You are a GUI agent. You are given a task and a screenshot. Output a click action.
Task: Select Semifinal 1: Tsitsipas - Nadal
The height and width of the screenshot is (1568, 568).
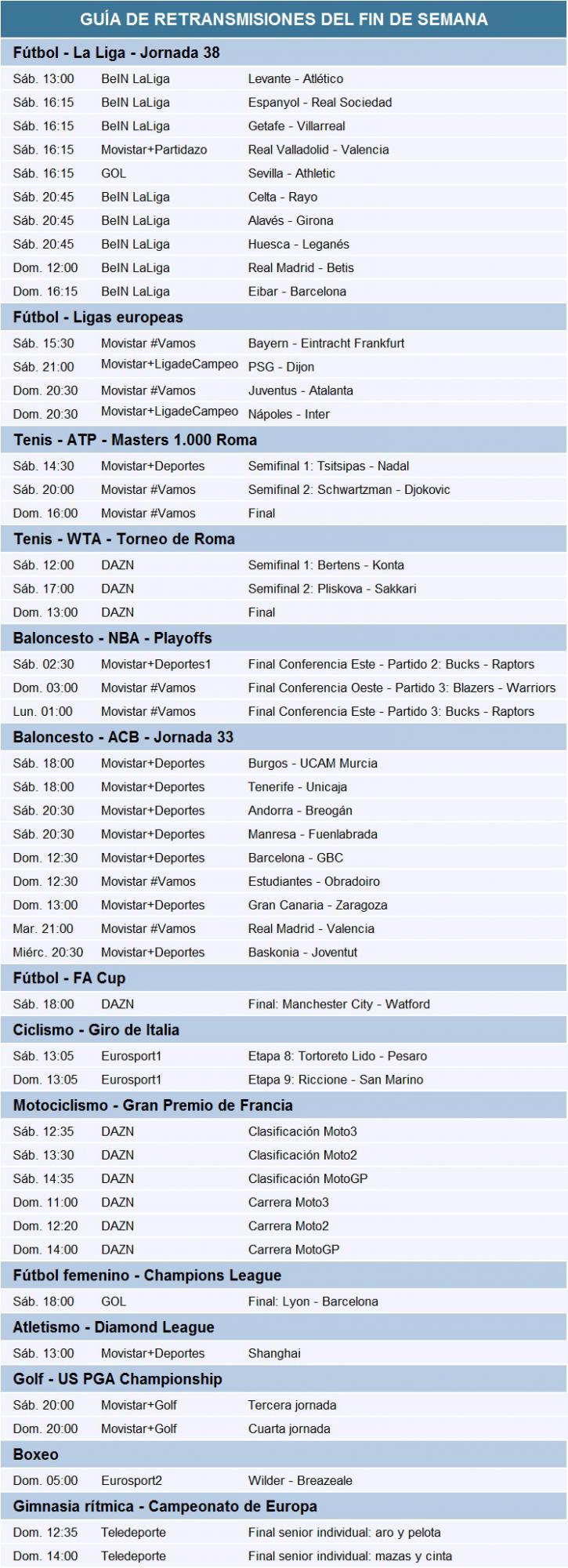pyautogui.click(x=328, y=466)
